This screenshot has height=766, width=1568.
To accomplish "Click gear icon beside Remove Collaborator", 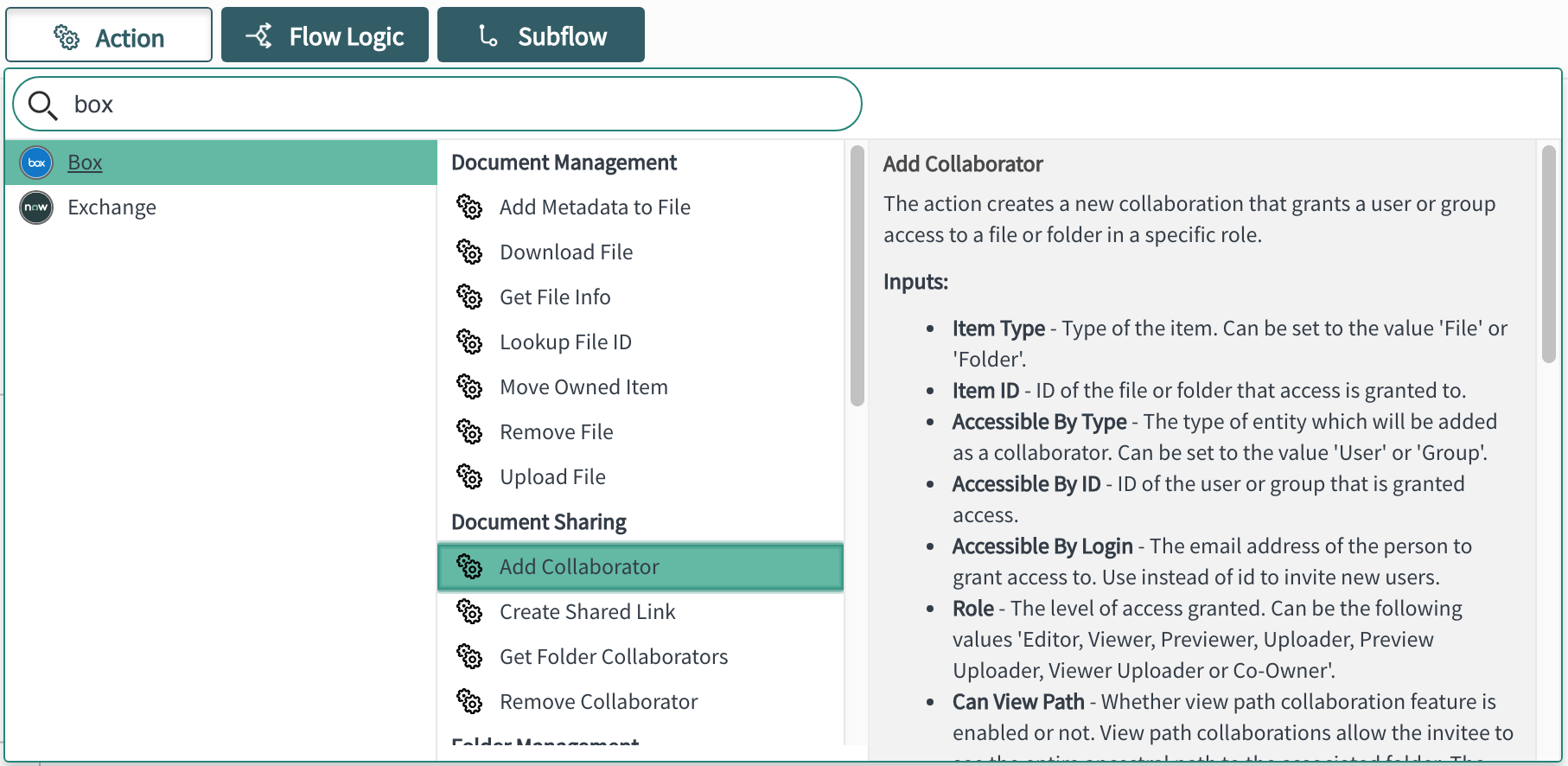I will tap(469, 702).
